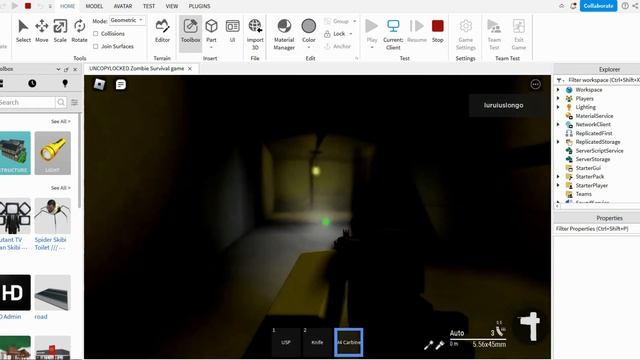
Task: Toggle the Toolbox panel button
Action: 190,33
